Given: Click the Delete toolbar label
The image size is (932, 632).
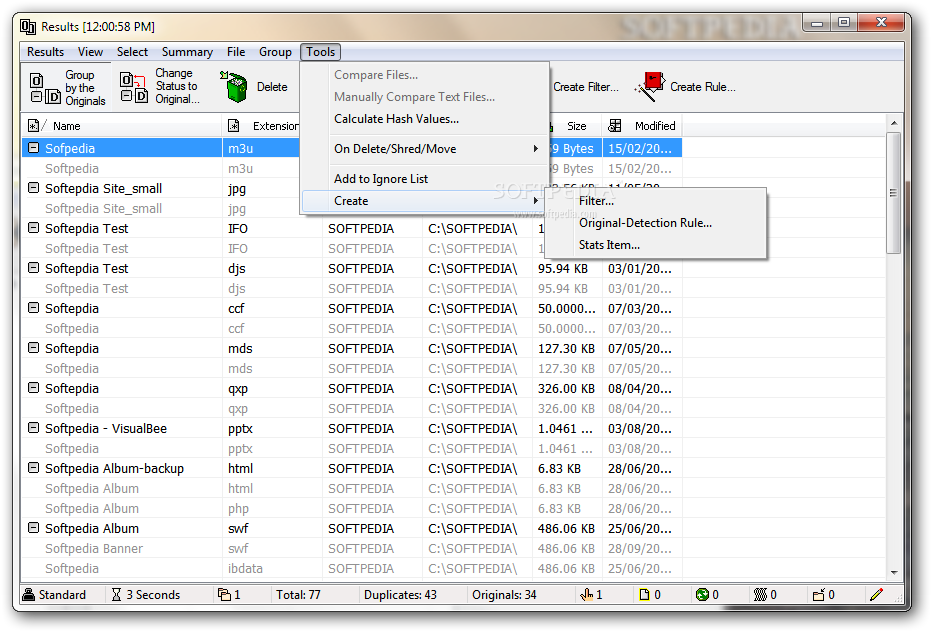Looking at the screenshot, I should tap(272, 87).
